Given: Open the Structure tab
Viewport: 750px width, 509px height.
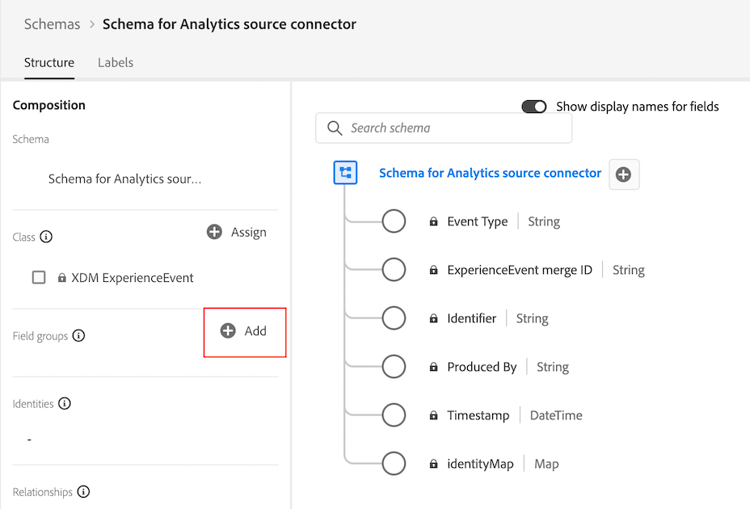Looking at the screenshot, I should point(49,62).
